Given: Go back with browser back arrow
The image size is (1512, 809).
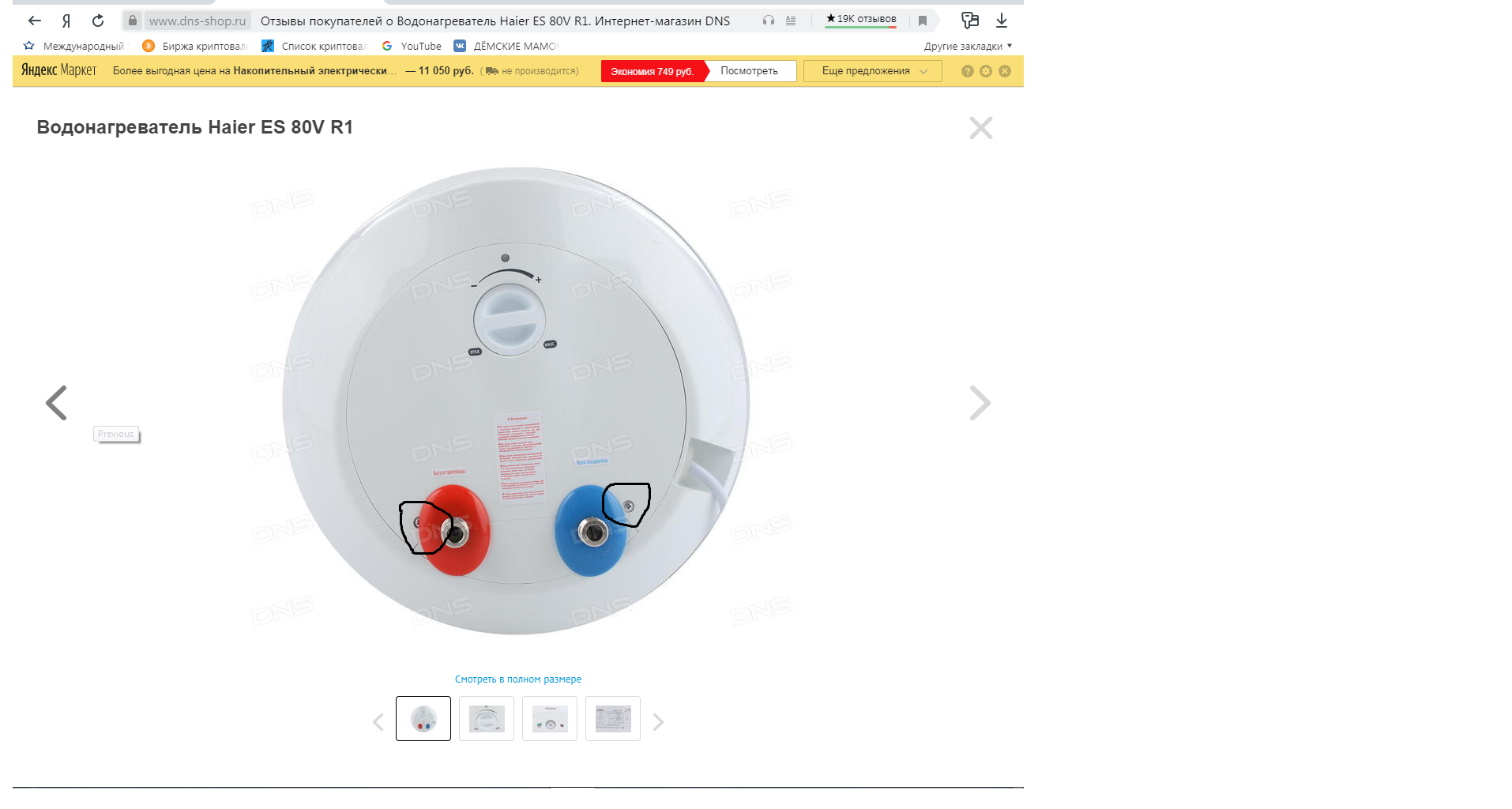Looking at the screenshot, I should pos(34,21).
